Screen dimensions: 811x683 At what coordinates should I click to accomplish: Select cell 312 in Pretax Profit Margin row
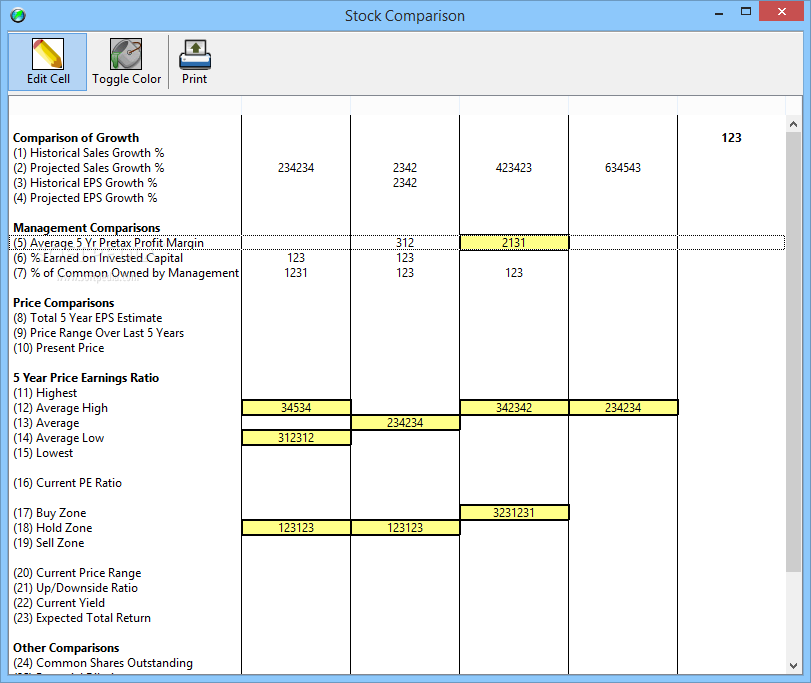pyautogui.click(x=405, y=242)
